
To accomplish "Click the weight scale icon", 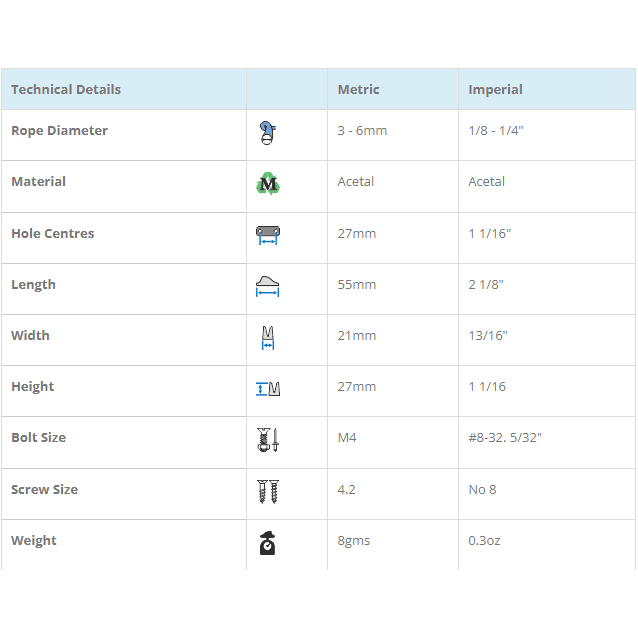I will click(267, 542).
